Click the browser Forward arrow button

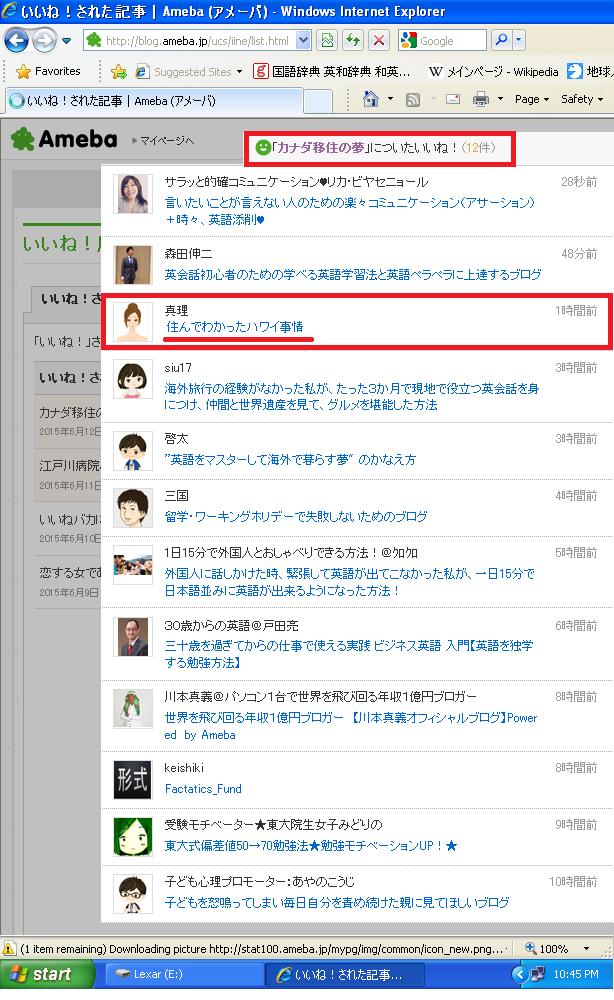(x=44, y=41)
